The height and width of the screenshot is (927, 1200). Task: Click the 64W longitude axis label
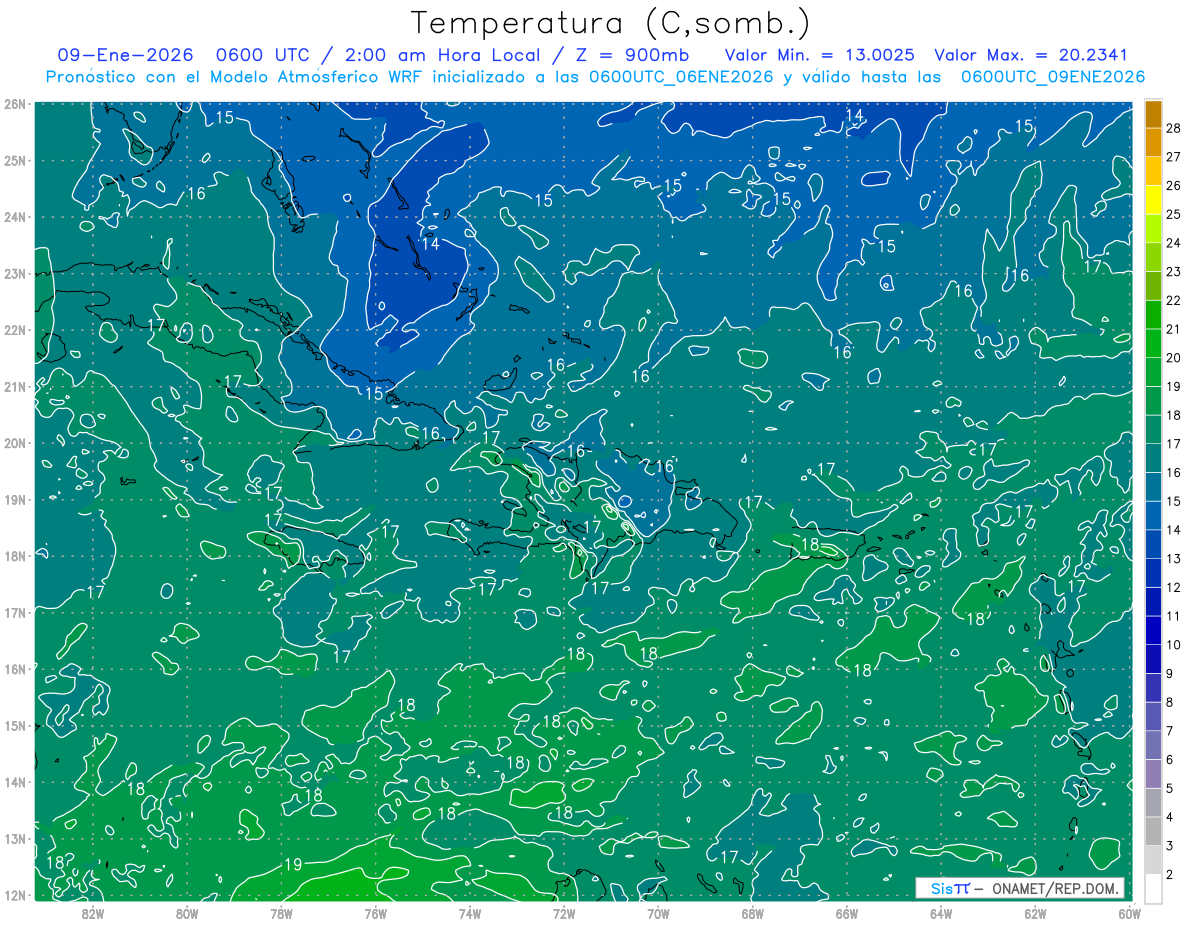point(941,913)
